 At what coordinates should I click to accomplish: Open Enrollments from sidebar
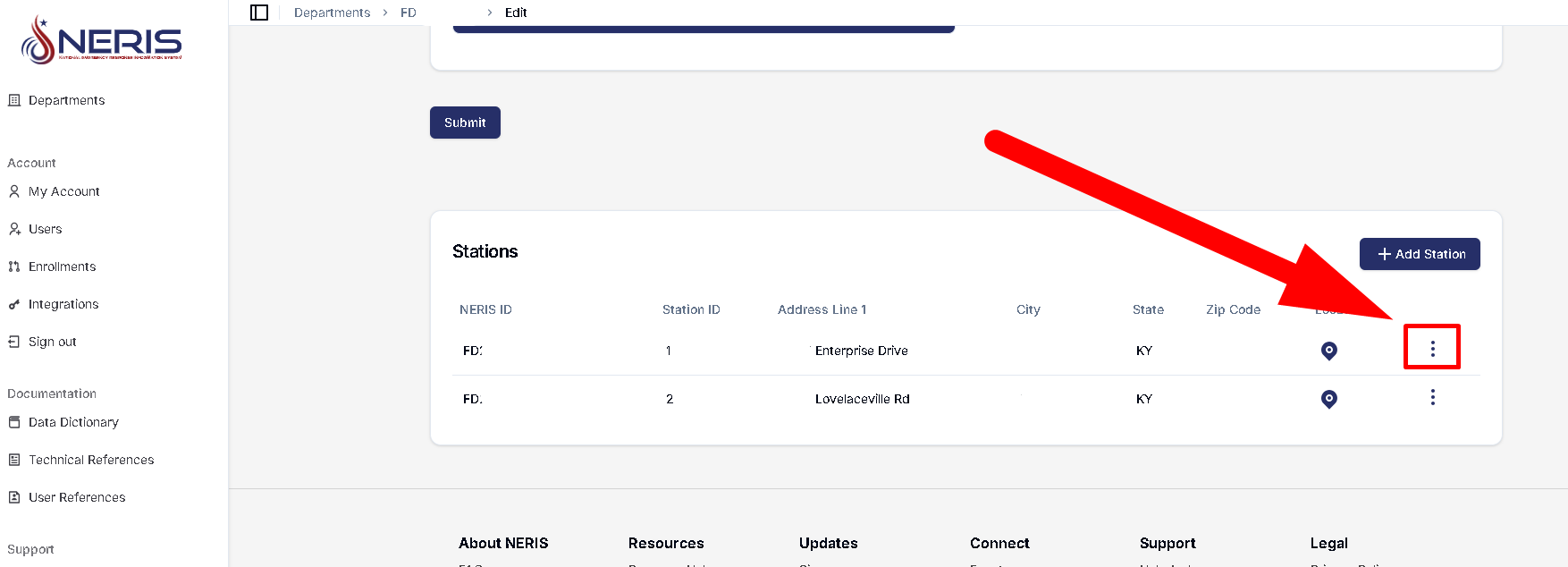pos(62,267)
